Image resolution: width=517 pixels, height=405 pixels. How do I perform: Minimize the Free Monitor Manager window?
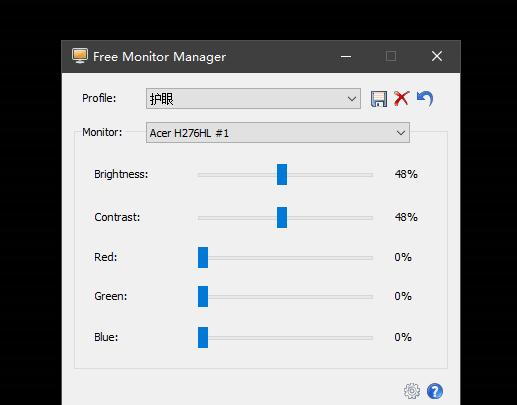tap(346, 56)
